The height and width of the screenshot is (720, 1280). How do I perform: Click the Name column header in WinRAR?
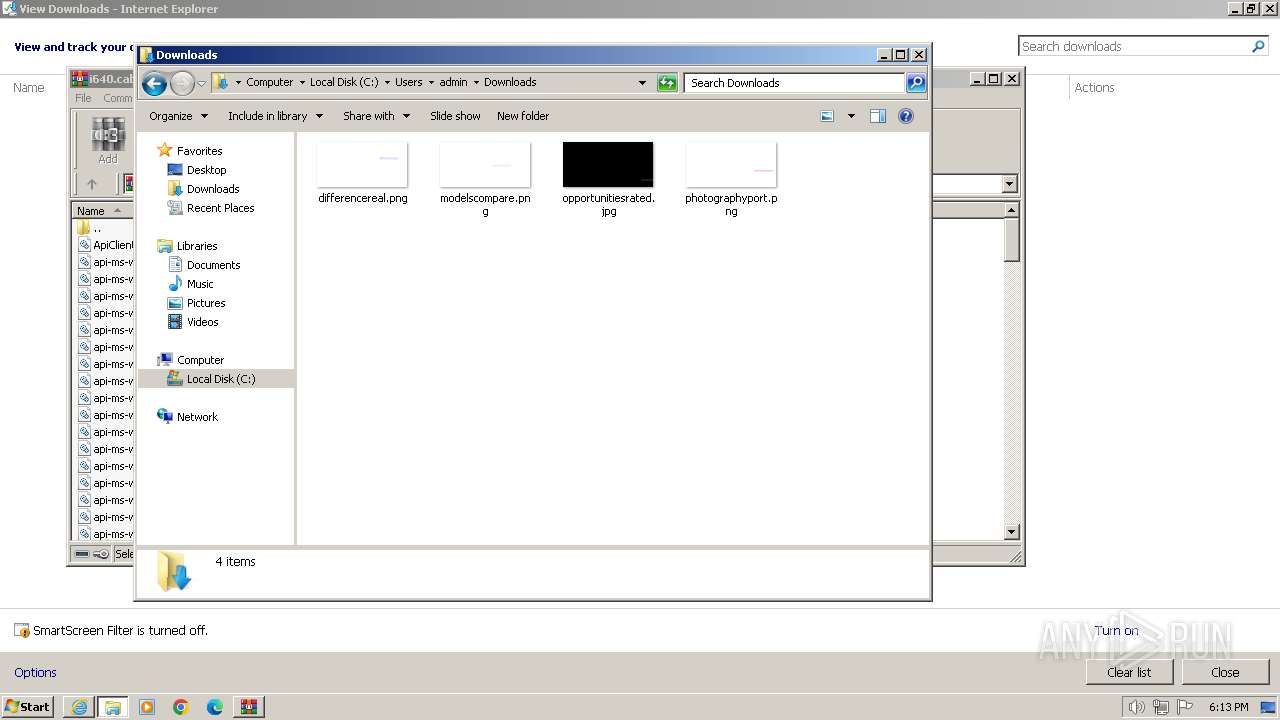(101, 211)
